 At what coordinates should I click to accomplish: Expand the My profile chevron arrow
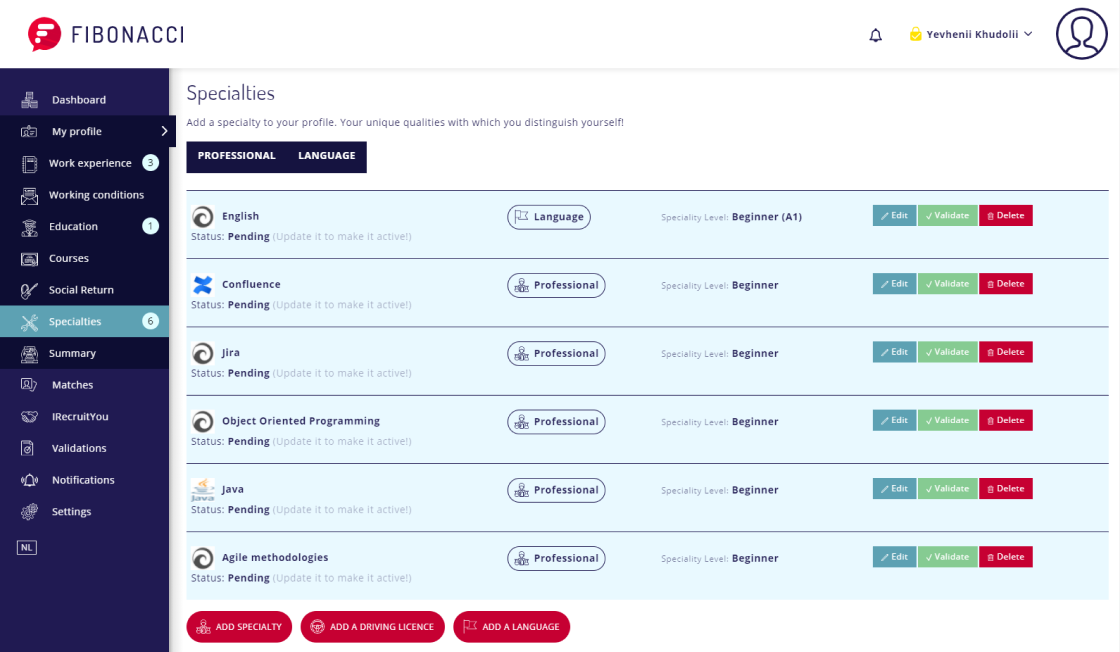tap(164, 131)
